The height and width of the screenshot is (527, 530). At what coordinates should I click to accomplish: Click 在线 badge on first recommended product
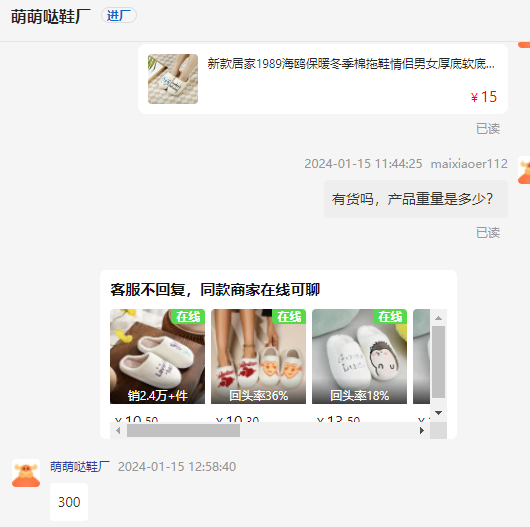point(188,316)
